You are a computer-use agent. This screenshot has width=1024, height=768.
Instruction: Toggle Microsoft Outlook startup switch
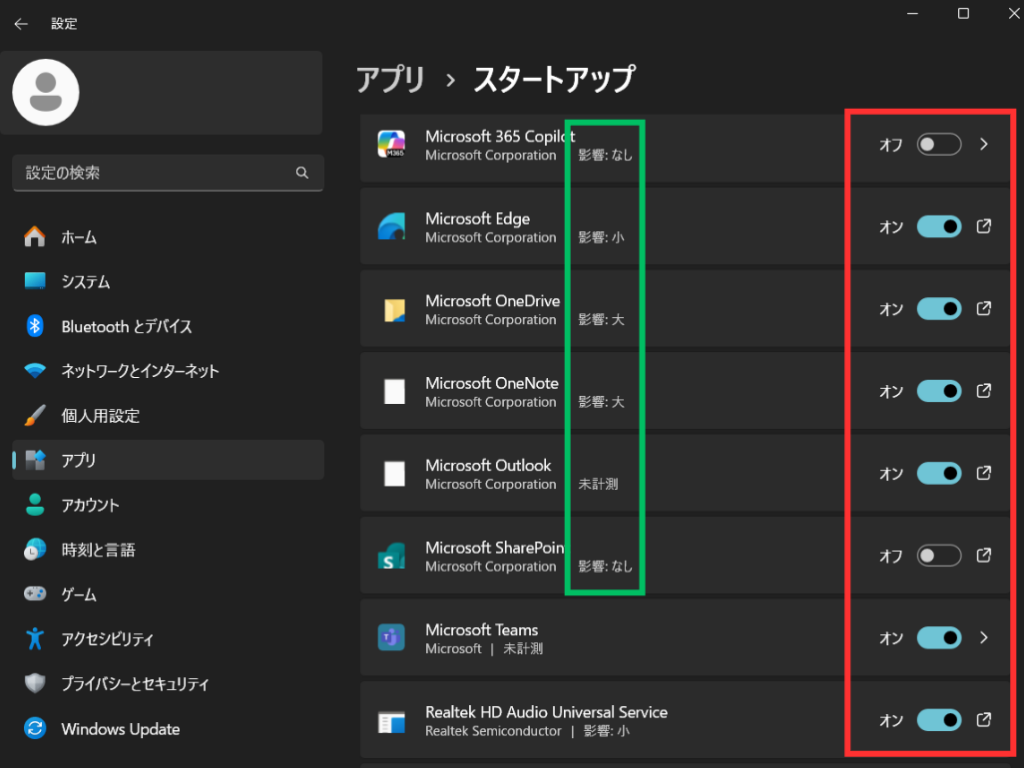click(939, 473)
